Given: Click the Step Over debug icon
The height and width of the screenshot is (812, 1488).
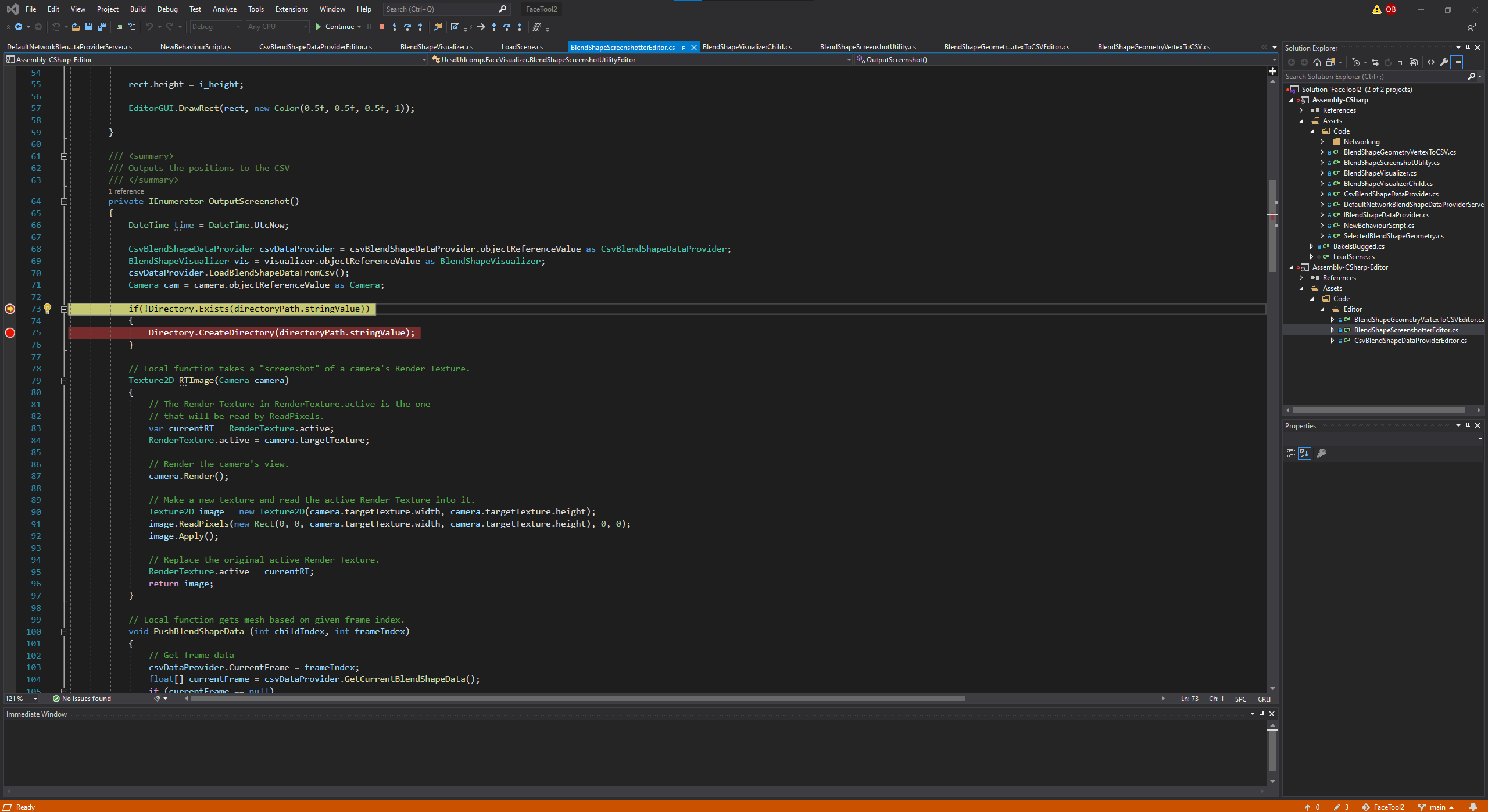Looking at the screenshot, I should (407, 27).
